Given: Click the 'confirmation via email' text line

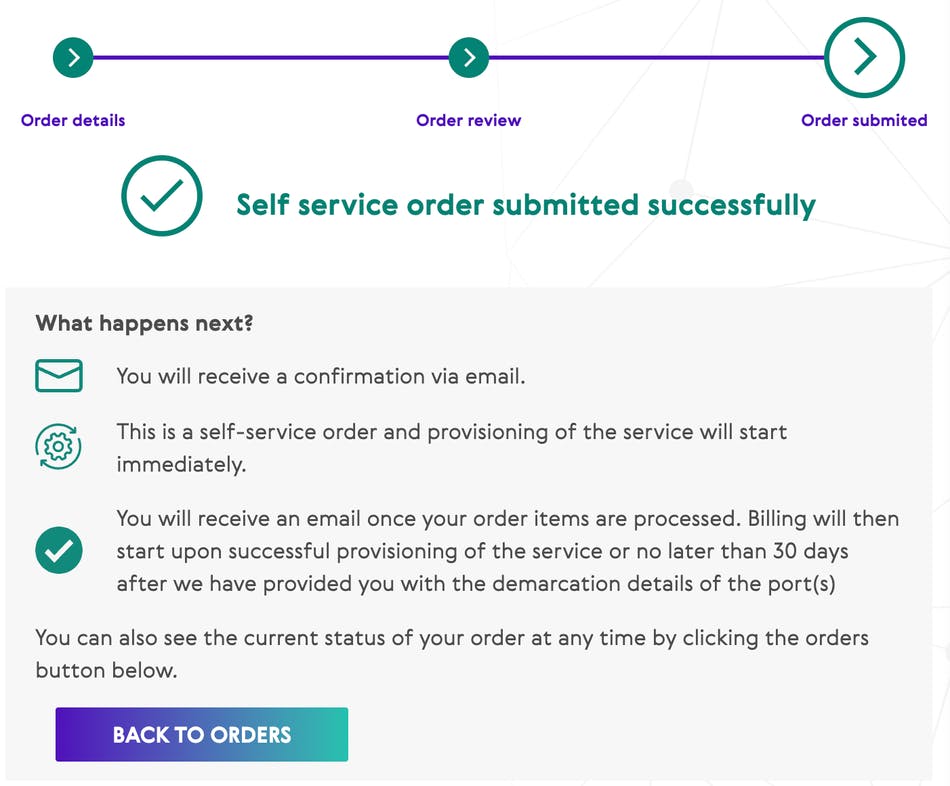Looking at the screenshot, I should click(x=321, y=377).
